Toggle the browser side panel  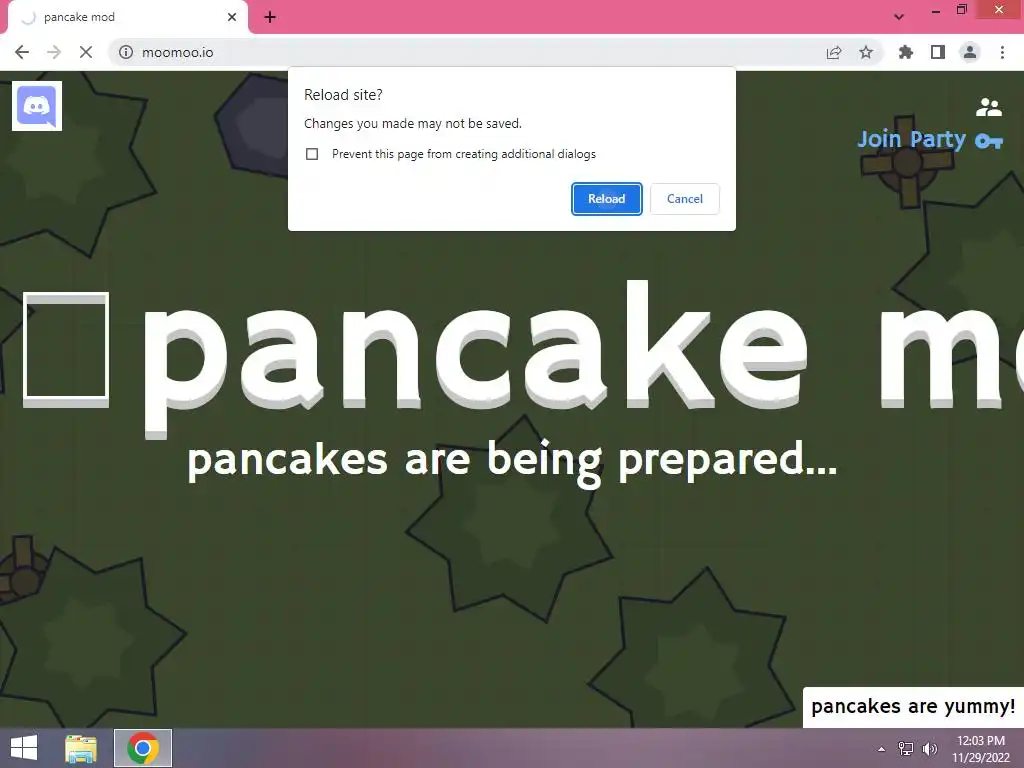(x=938, y=52)
